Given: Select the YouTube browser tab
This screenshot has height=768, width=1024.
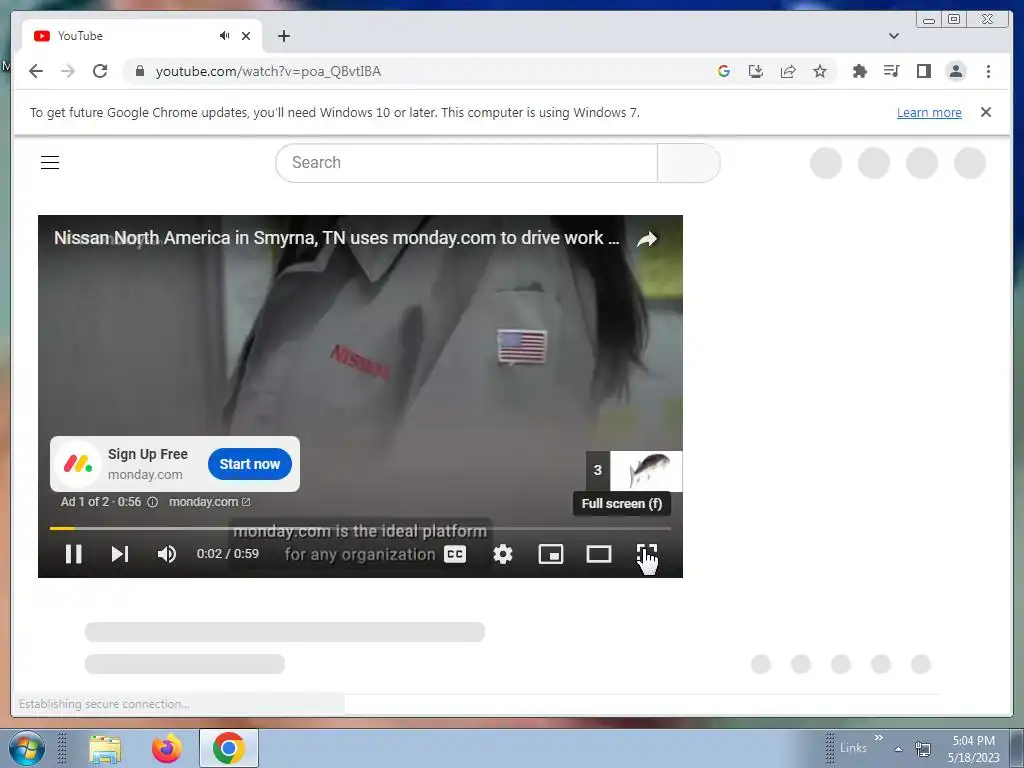Looking at the screenshot, I should pyautogui.click(x=142, y=36).
